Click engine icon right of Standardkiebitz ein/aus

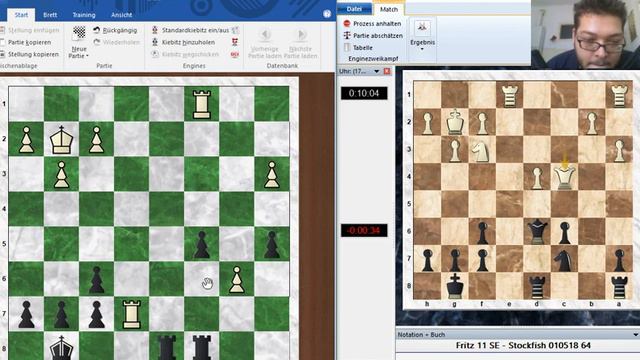235,30
